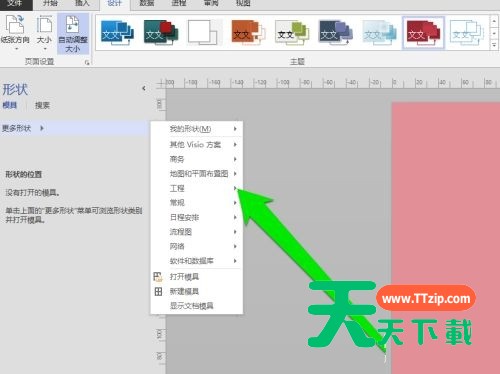This screenshot has height=374, width=500.
Task: Switch to the 设计 ribbon tab
Action: 114,3
